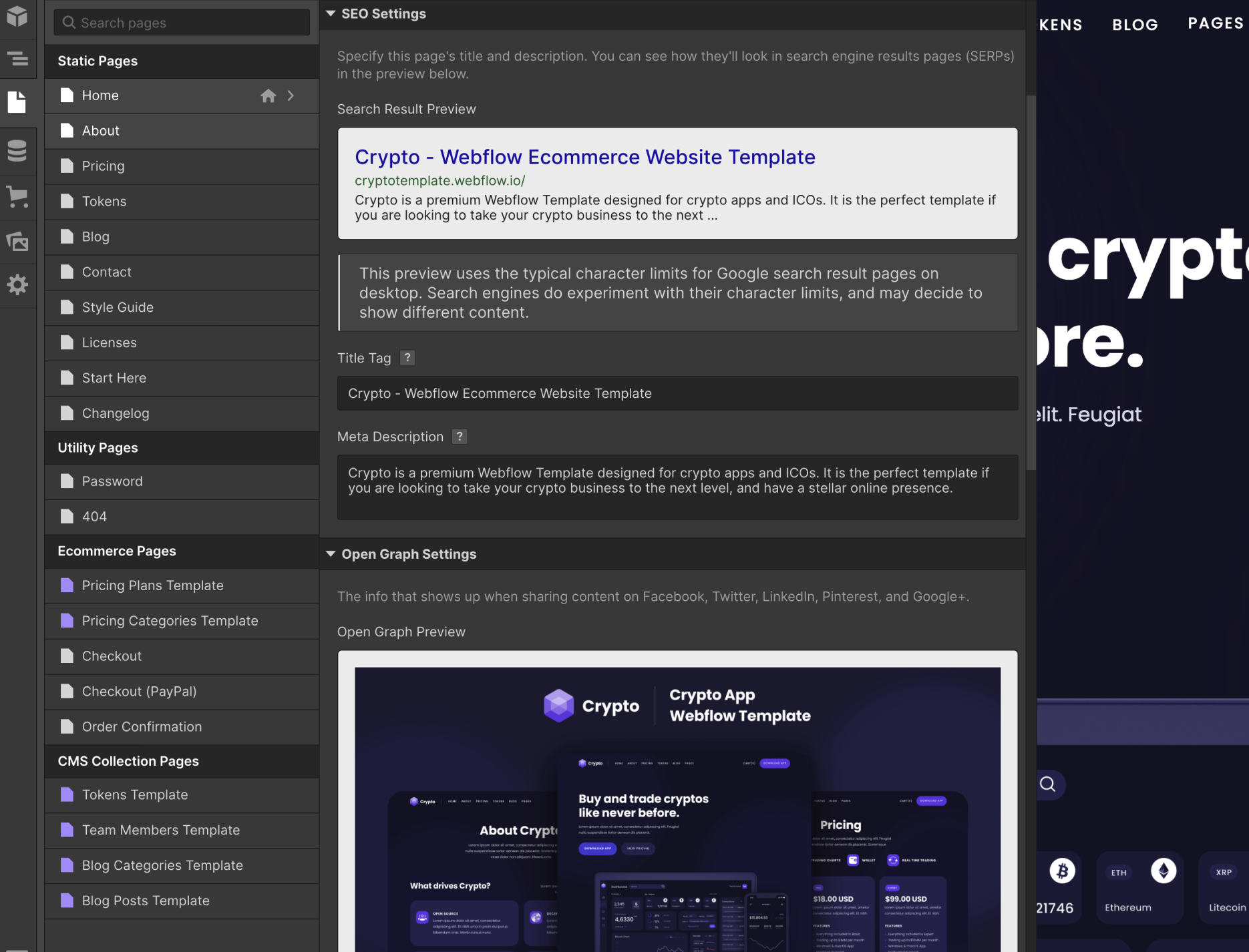This screenshot has height=952, width=1249.
Task: Open the Settings gear panel
Action: [17, 285]
